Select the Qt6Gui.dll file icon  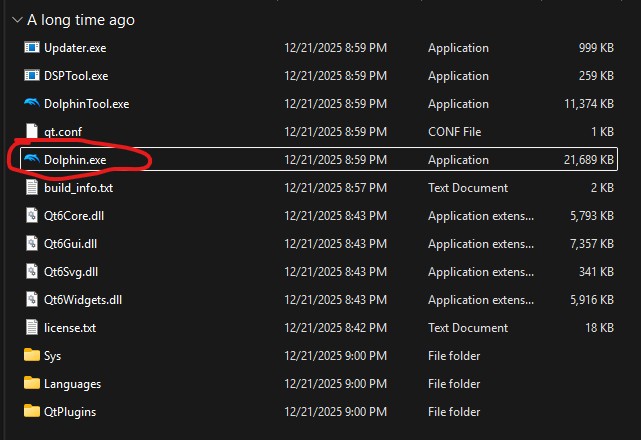(x=31, y=244)
